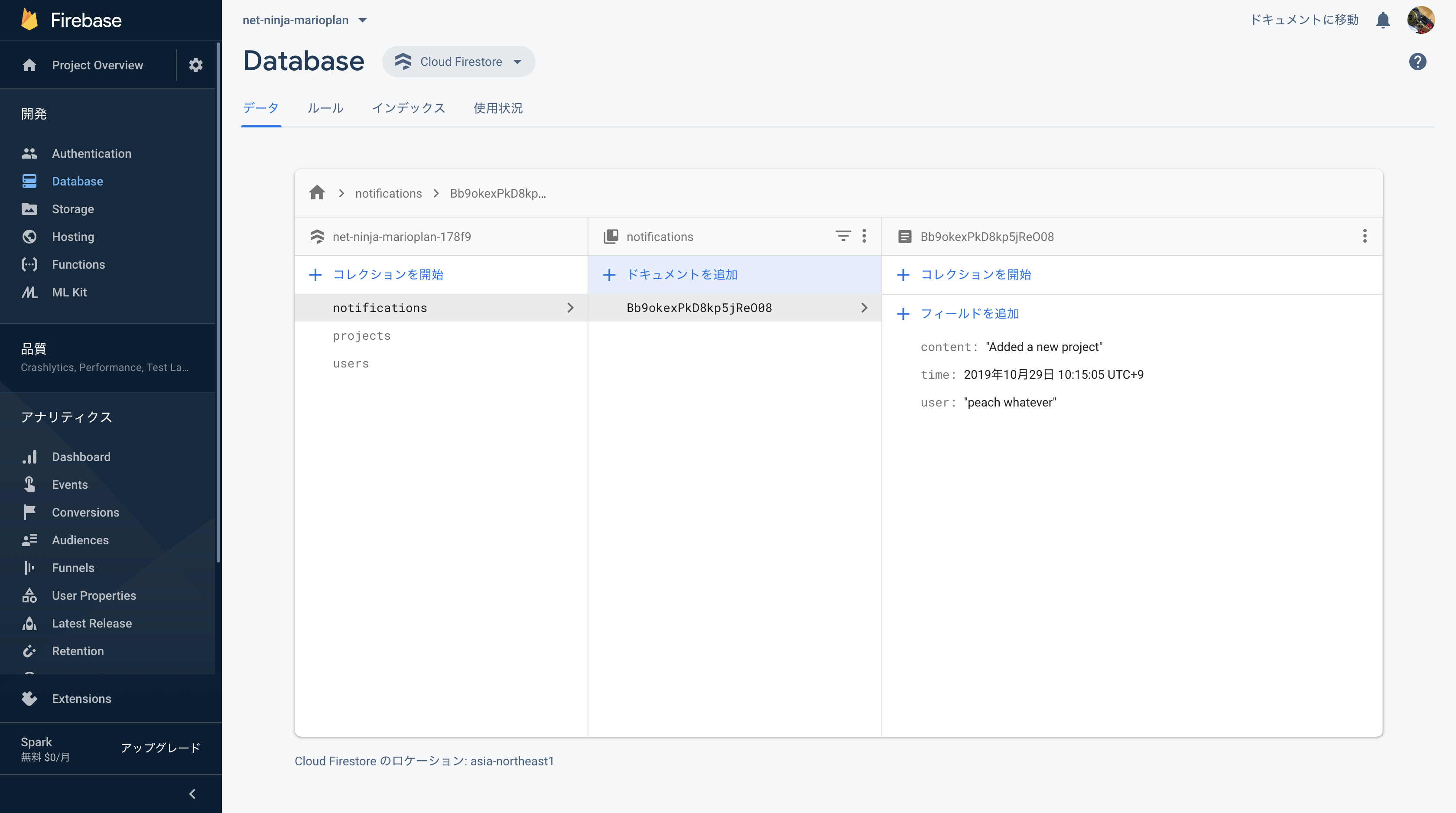
Task: Open Authentication from the sidebar
Action: [91, 153]
